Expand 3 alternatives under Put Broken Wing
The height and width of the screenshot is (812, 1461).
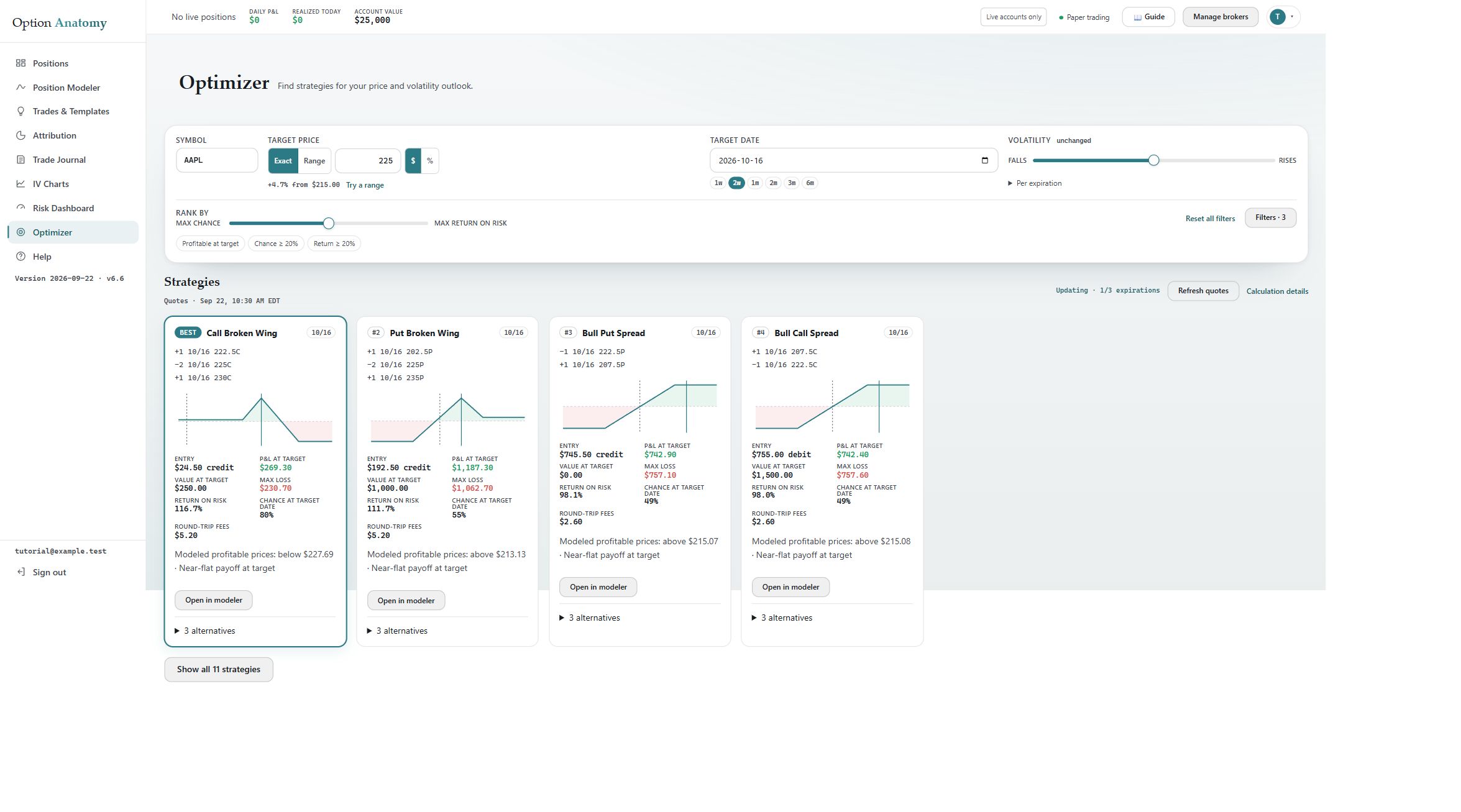(398, 631)
